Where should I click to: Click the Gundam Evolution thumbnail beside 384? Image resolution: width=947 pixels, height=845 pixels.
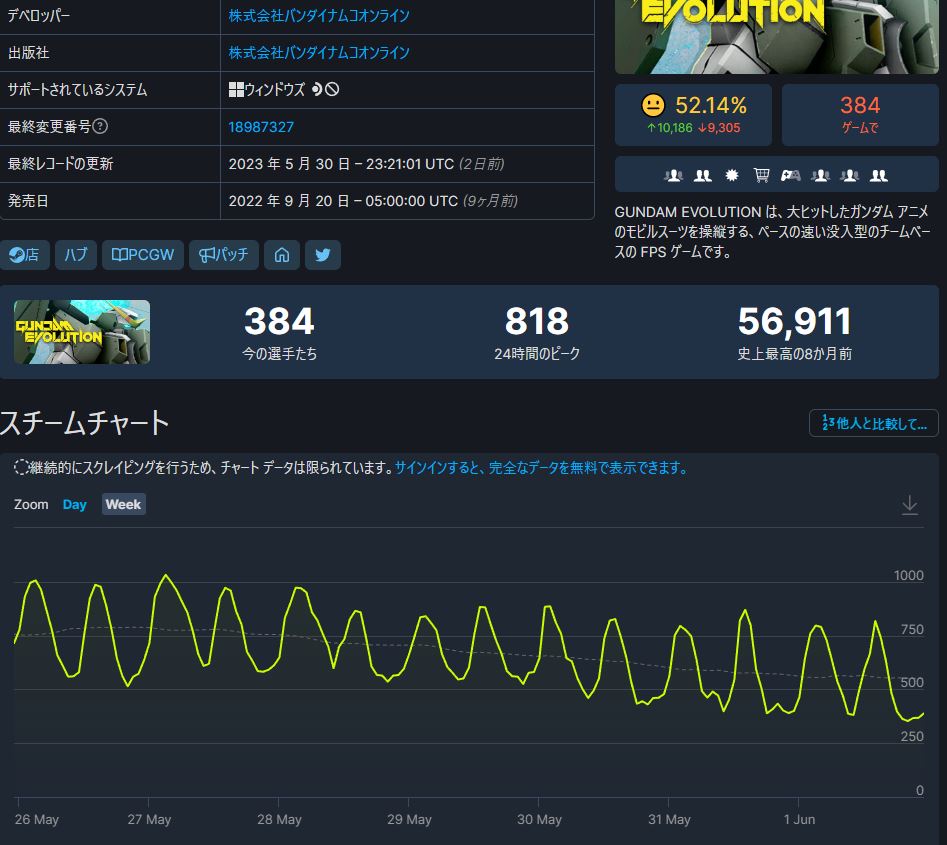[82, 332]
